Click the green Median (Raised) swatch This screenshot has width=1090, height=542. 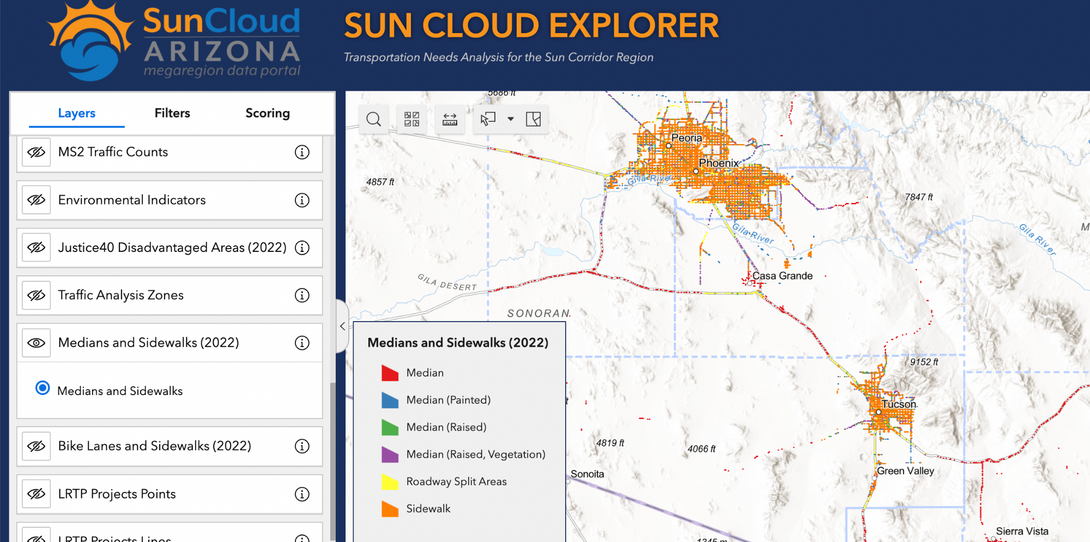[x=389, y=427]
